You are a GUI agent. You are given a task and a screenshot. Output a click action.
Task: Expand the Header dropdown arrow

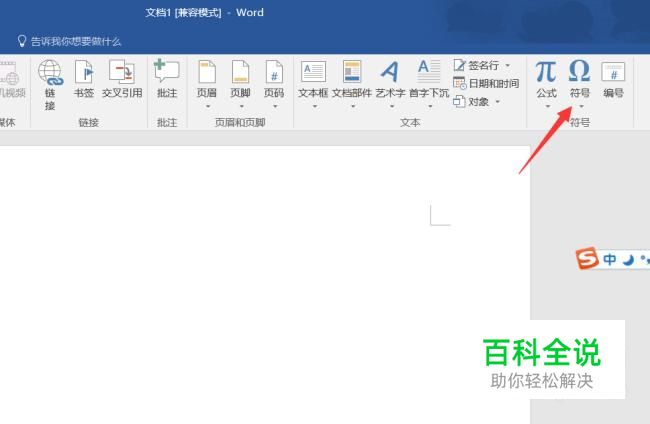click(208, 107)
